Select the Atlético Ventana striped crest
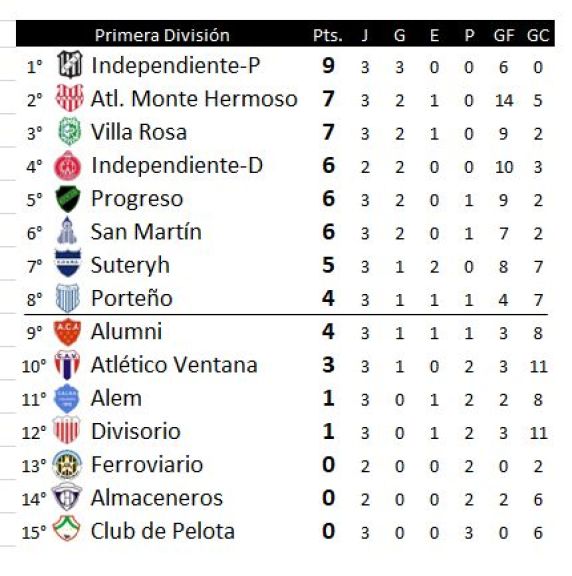 point(67,364)
